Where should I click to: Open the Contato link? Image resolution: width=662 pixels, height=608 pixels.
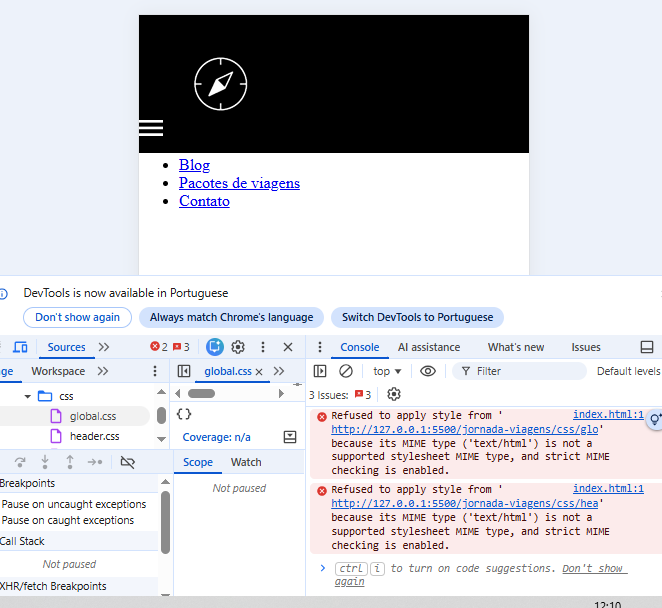[204, 201]
